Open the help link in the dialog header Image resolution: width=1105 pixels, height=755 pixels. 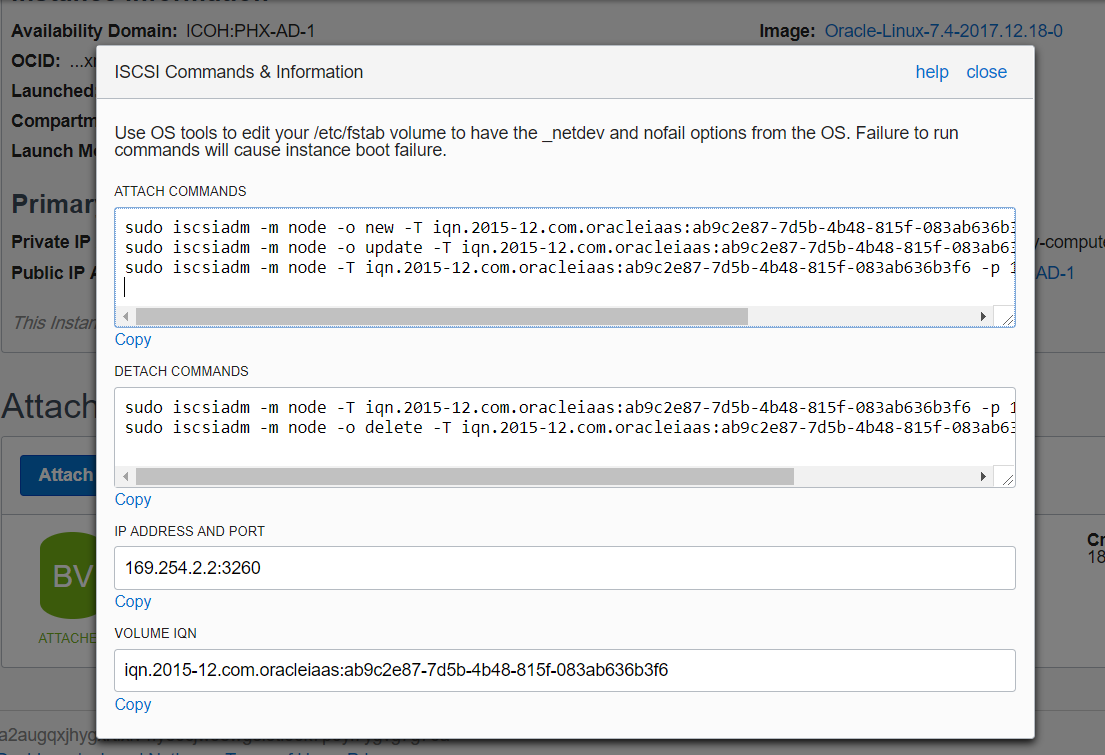pos(932,72)
